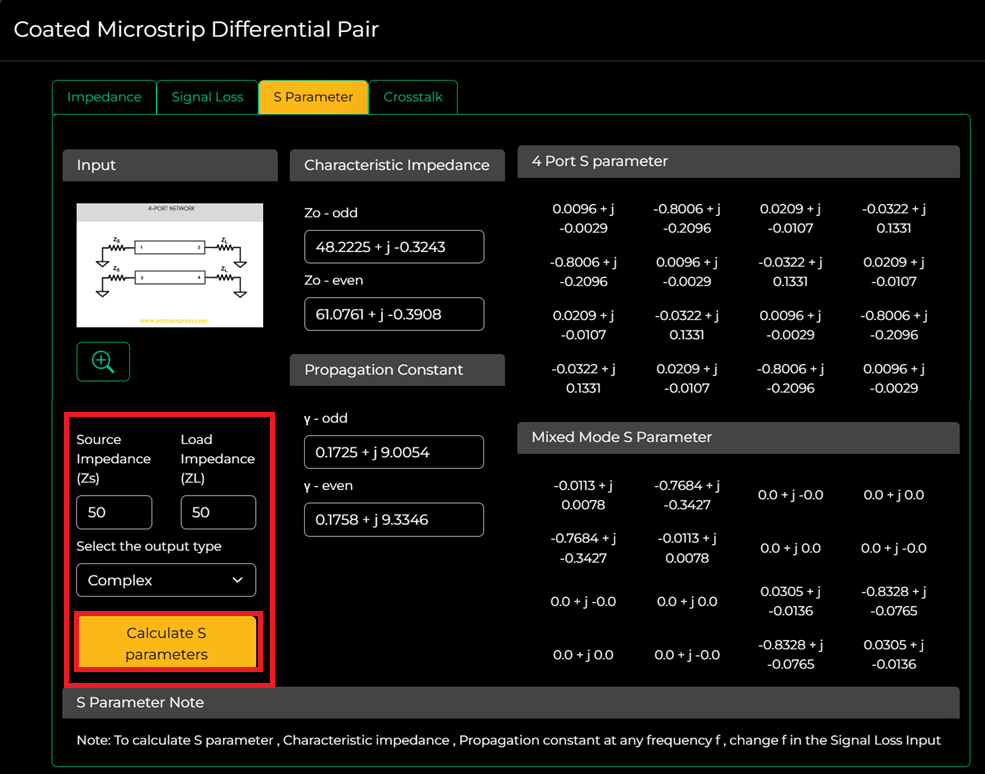985x774 pixels.
Task: Click the Mixed Mode S Parameter header
Action: pyautogui.click(x=739, y=437)
